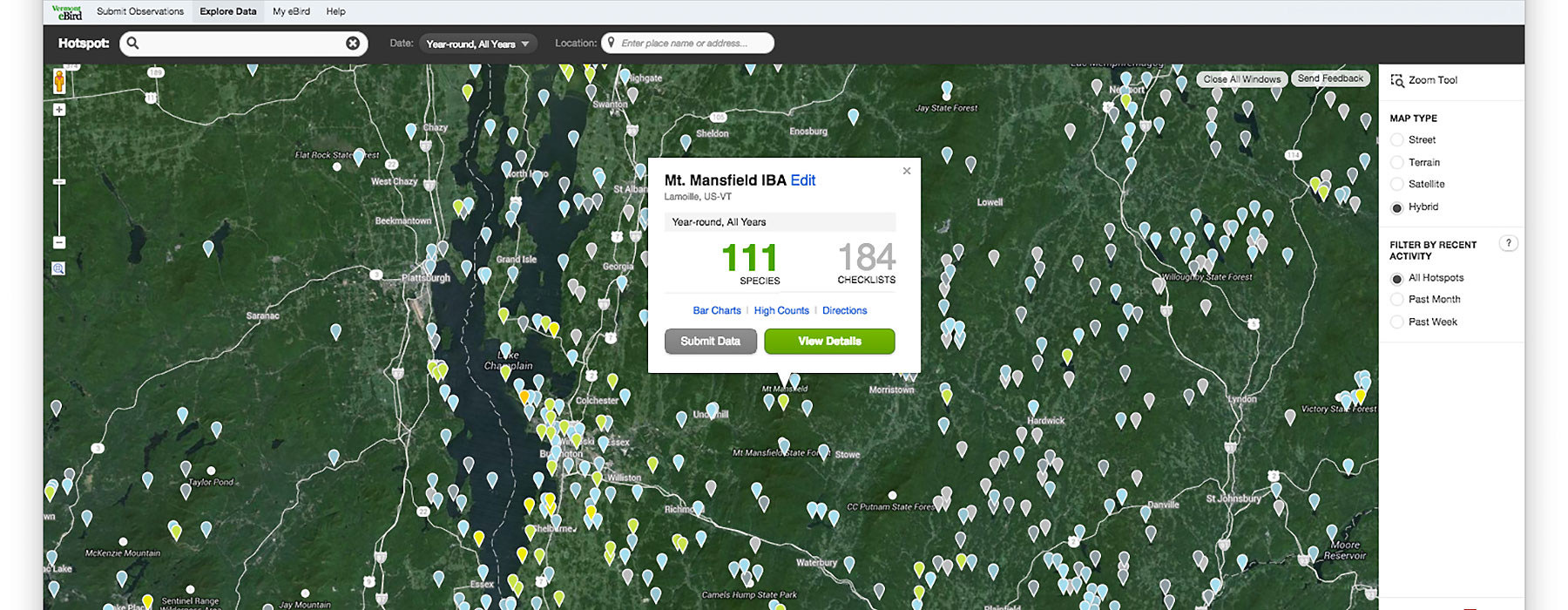
Task: Filter hotspots by Past Week
Action: (1397, 322)
